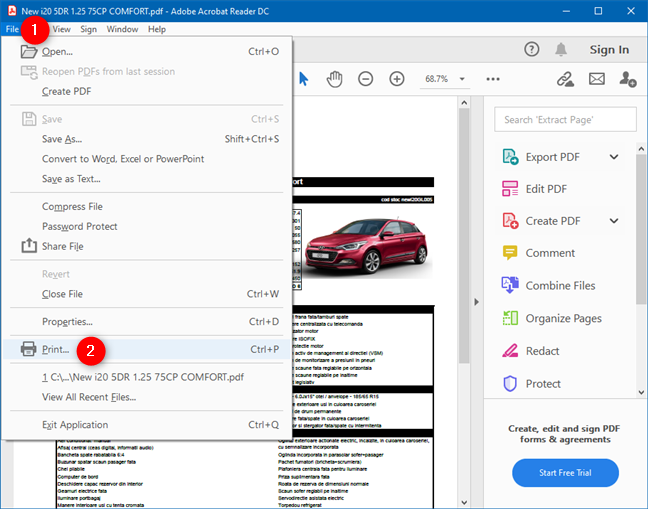Open the notifications bell
This screenshot has width=648, height=509.
[x=561, y=49]
